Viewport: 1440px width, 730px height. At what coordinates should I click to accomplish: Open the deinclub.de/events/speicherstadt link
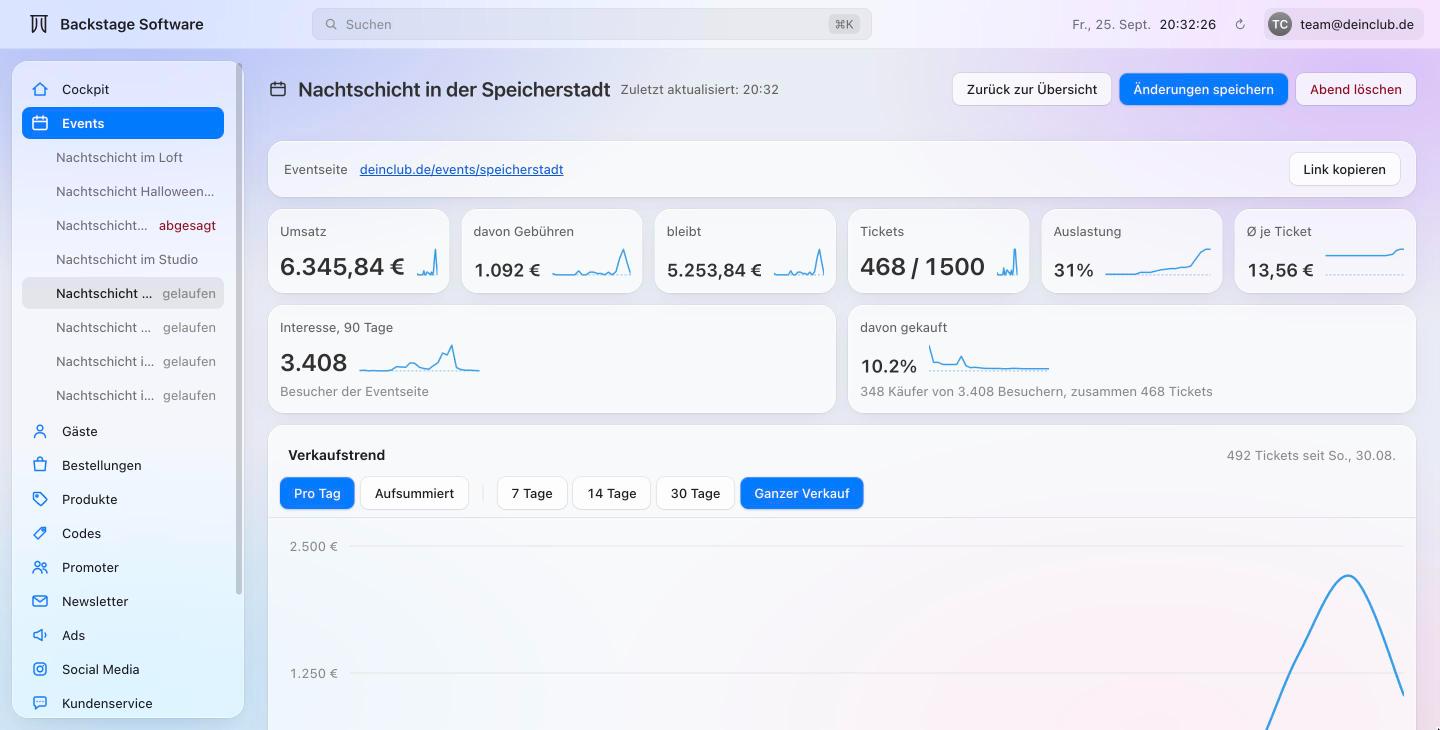click(x=461, y=169)
